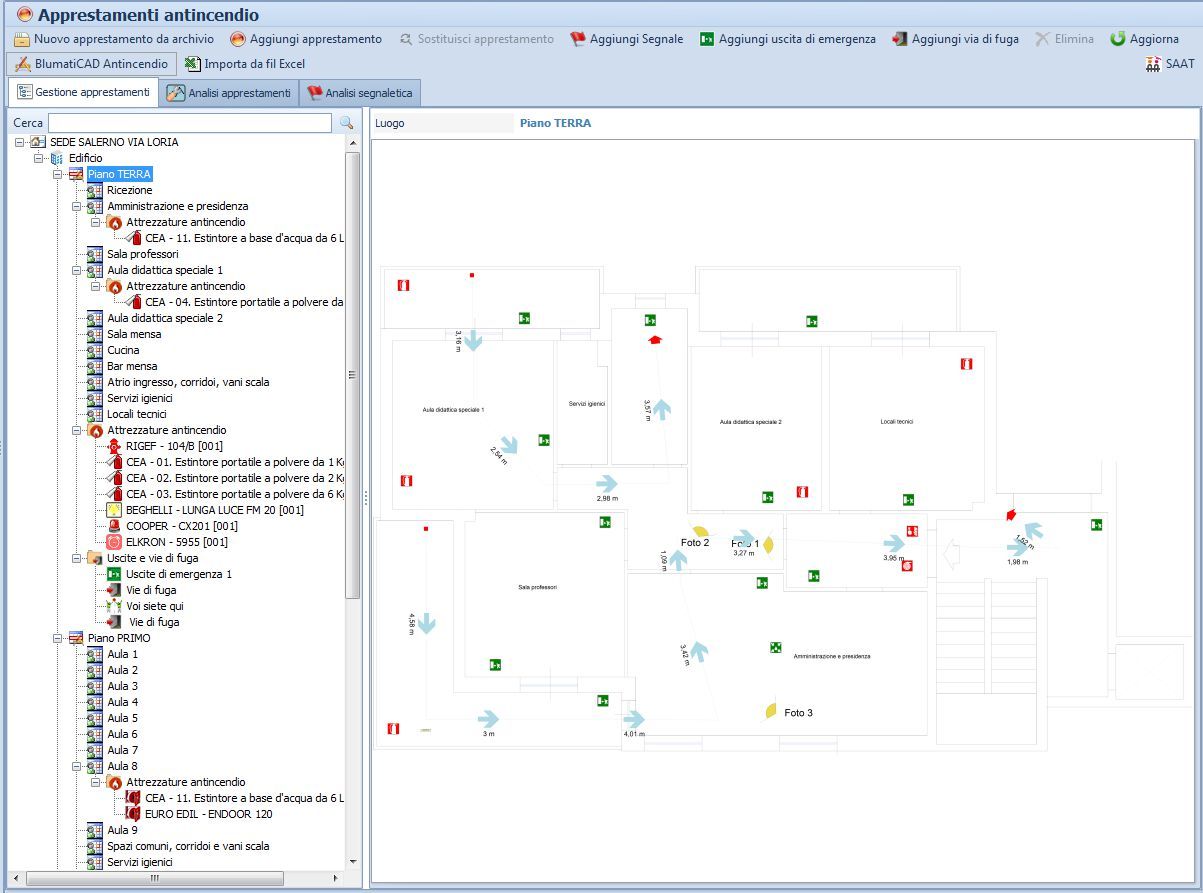This screenshot has height=893, width=1203.
Task: Click Nuovo appestamento da archivio
Action: tap(113, 39)
